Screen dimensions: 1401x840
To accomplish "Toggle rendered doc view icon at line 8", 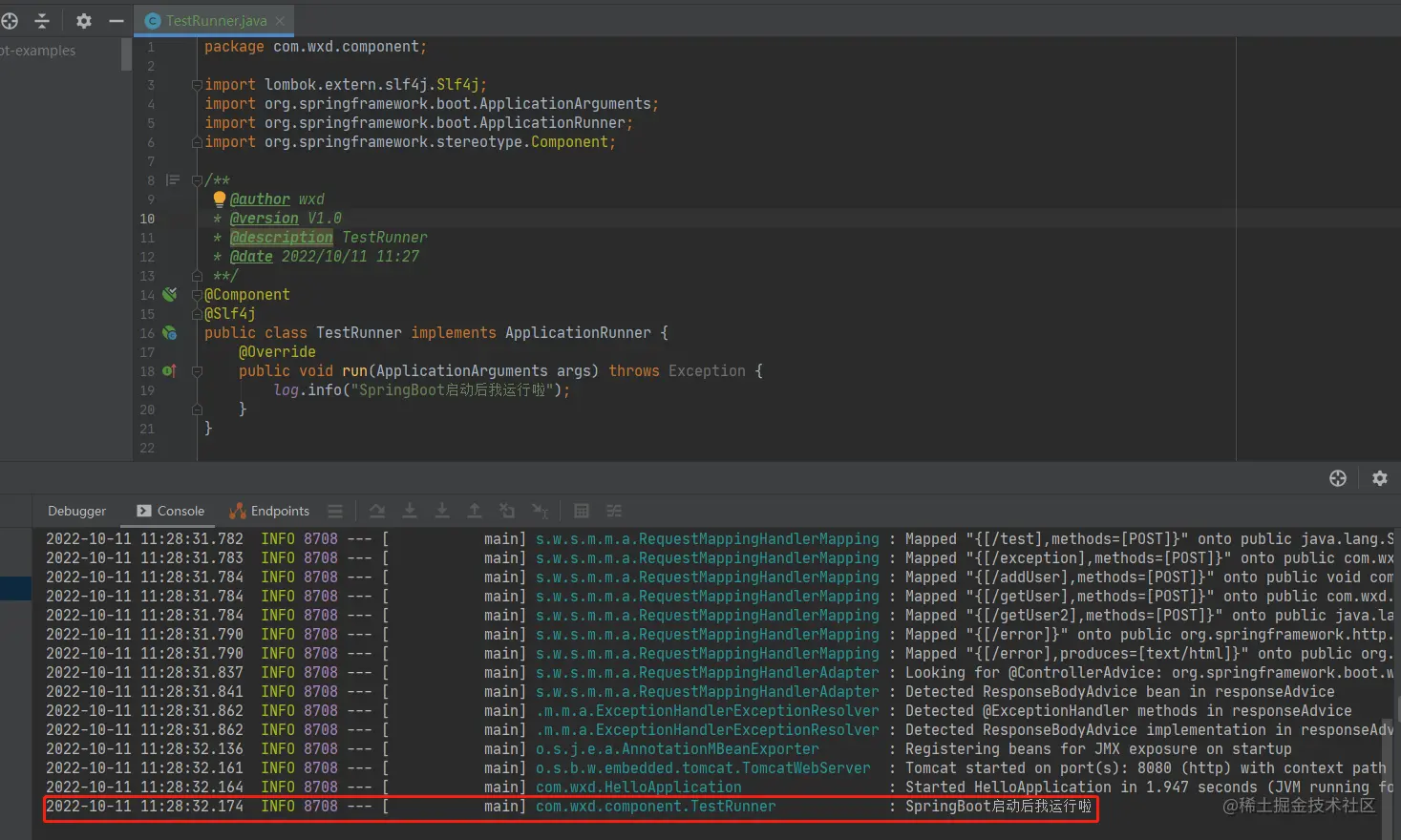I will tap(172, 179).
